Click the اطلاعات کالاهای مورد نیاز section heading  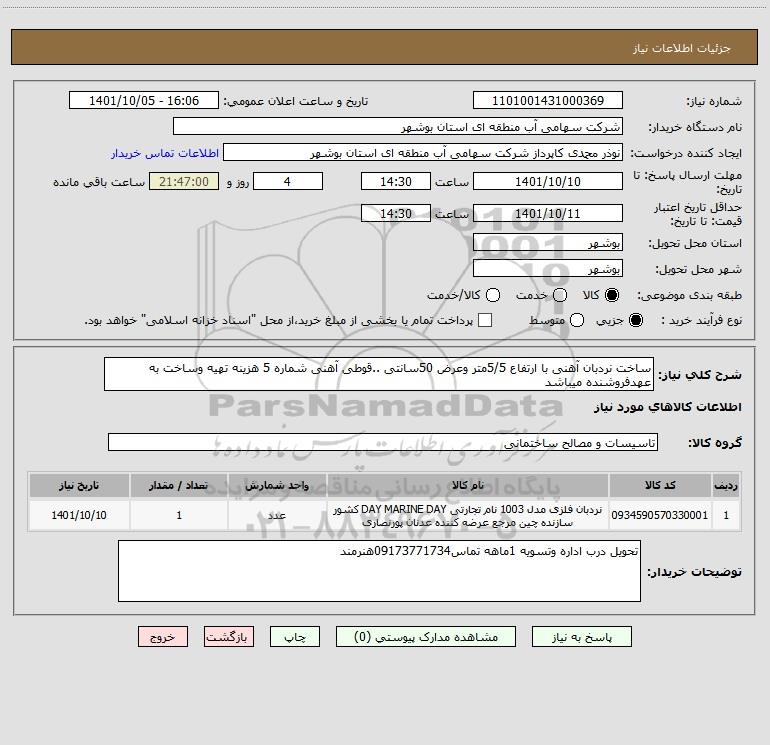668,407
